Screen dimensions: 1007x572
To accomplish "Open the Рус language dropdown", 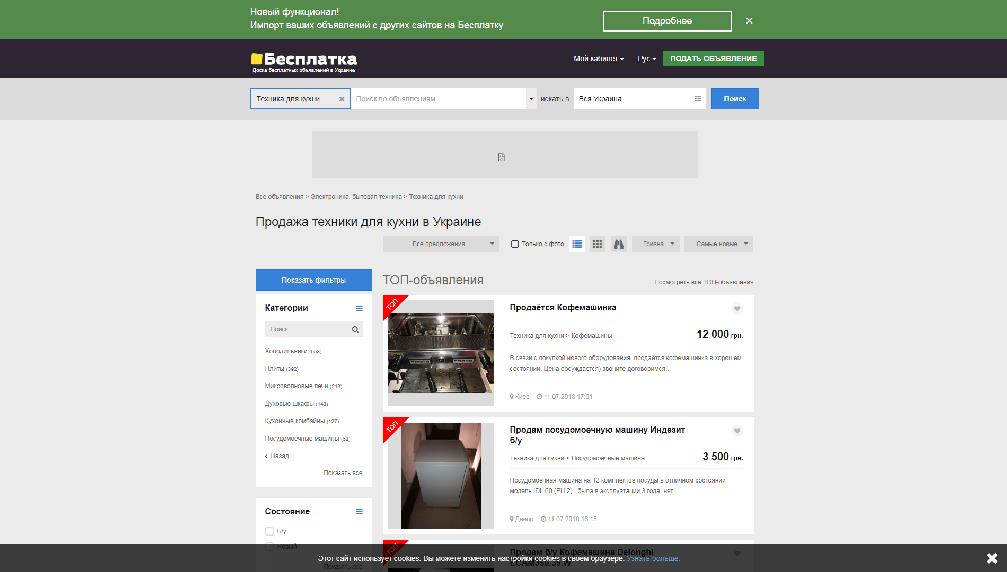I will pyautogui.click(x=647, y=58).
